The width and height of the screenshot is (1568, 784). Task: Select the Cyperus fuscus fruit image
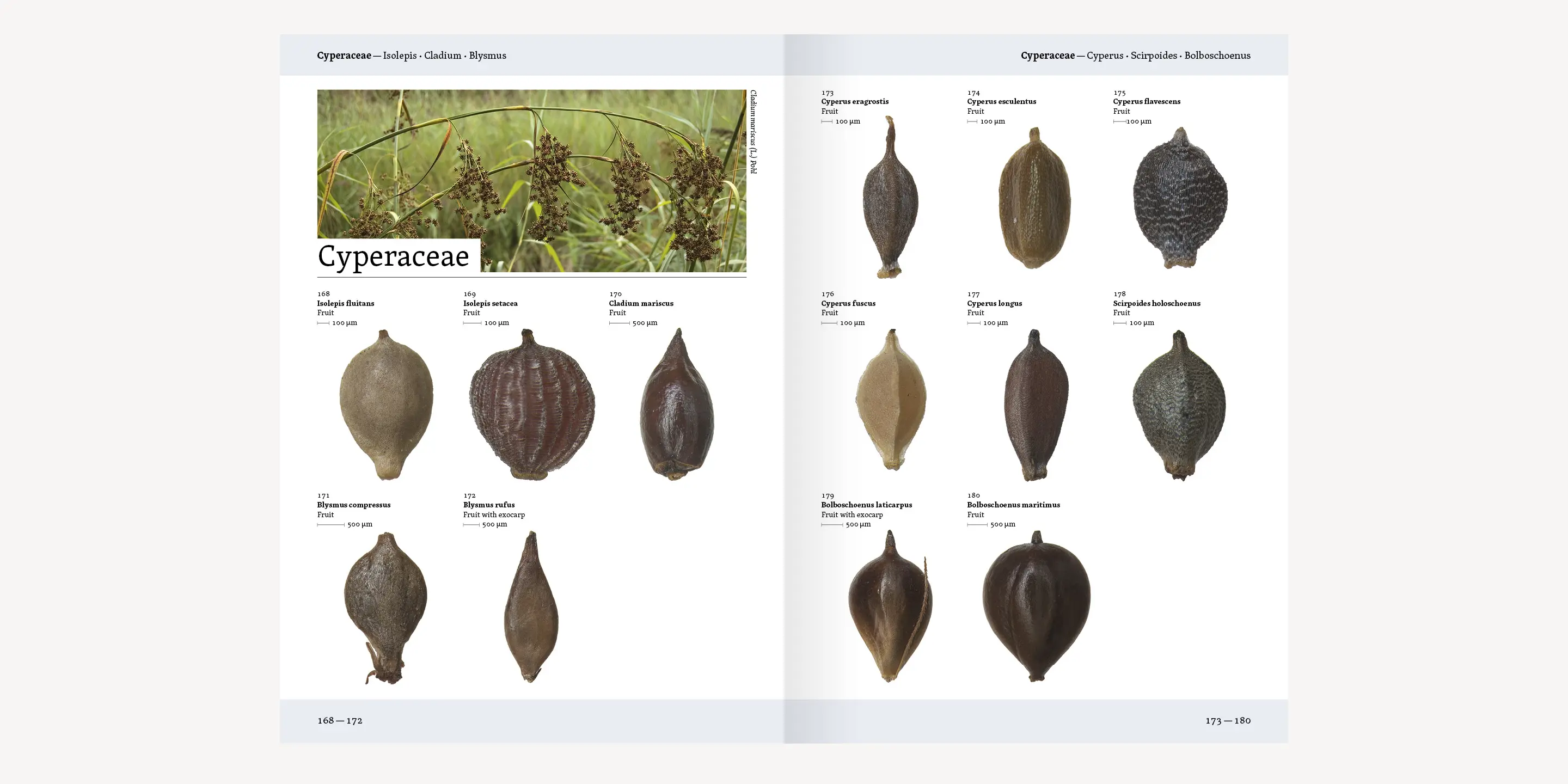pyautogui.click(x=891, y=399)
